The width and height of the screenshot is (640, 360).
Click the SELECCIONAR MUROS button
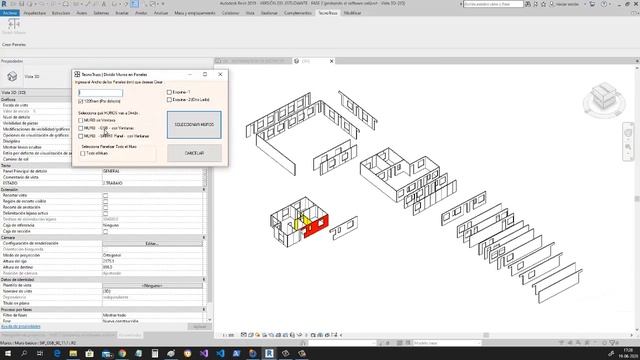coord(194,124)
